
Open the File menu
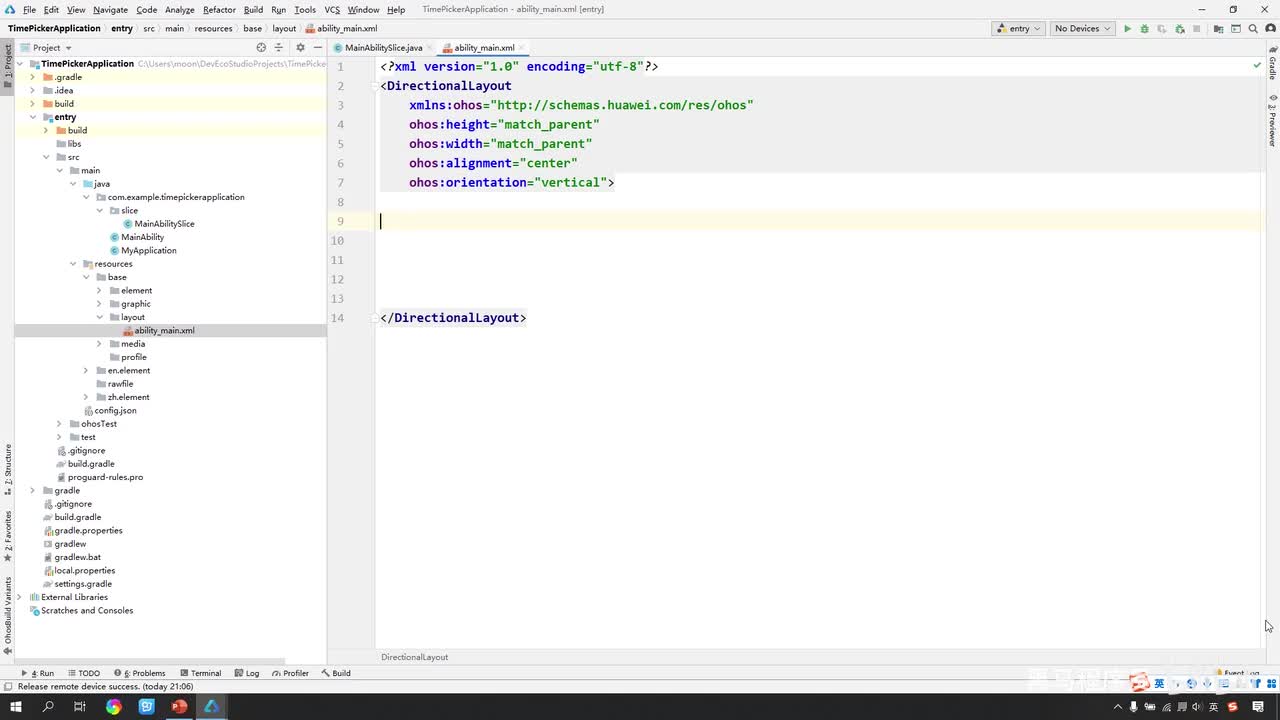pyautogui.click(x=29, y=10)
